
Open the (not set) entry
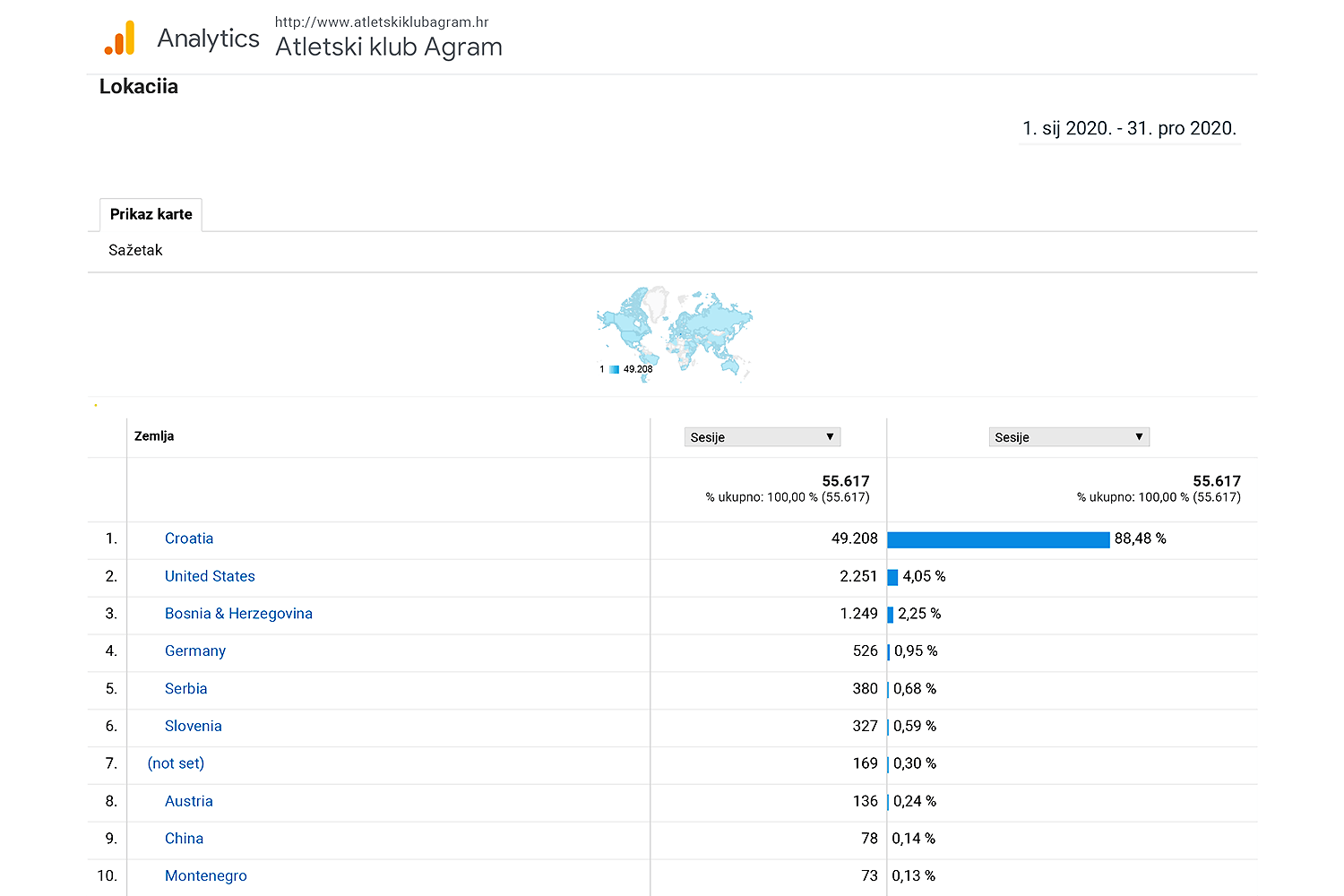point(176,763)
